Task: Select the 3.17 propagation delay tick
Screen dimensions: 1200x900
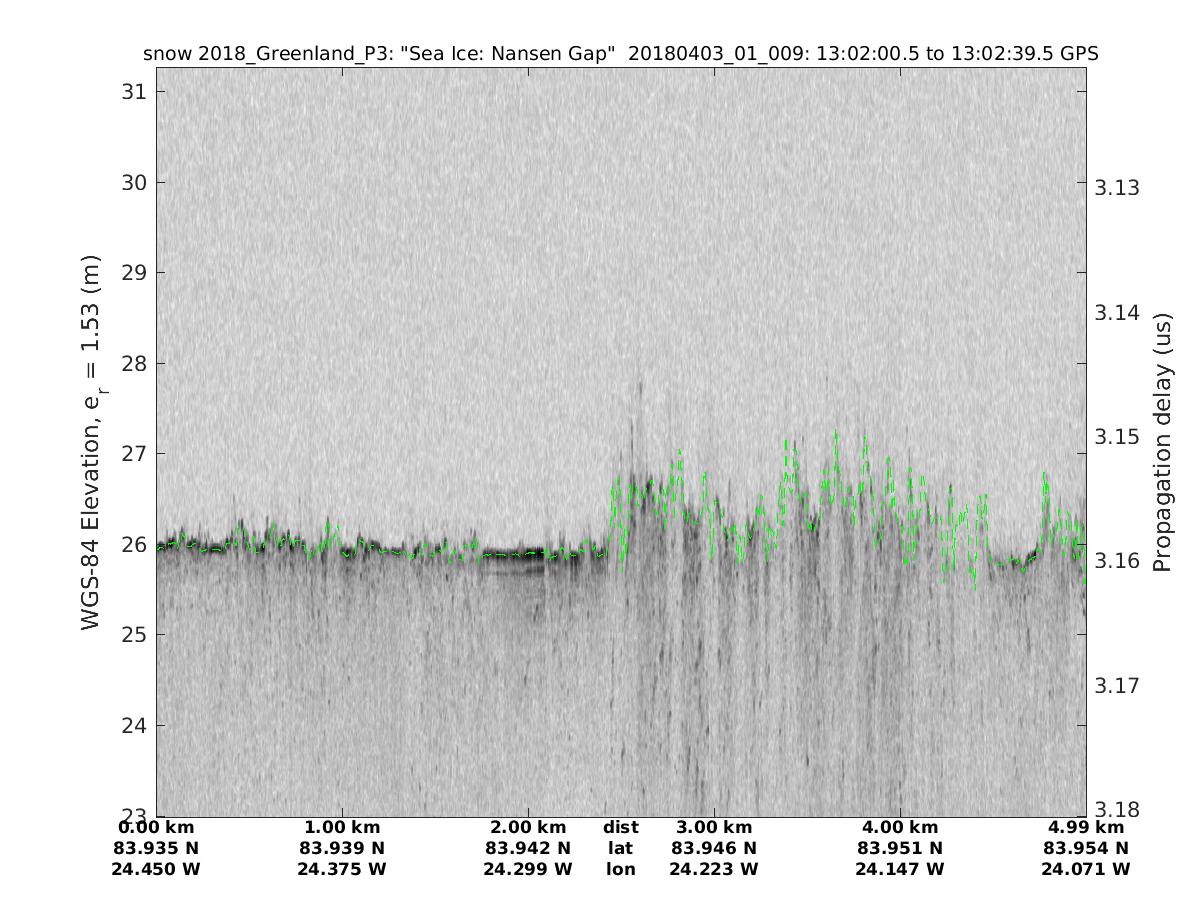Action: point(1115,686)
